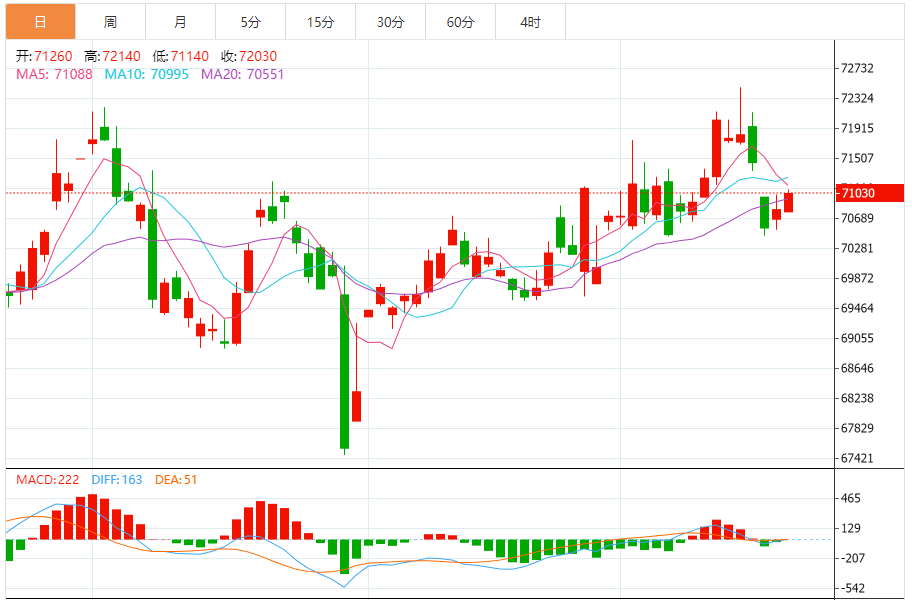Click the 70689 price axis label
The height and width of the screenshot is (600, 912).
click(857, 218)
